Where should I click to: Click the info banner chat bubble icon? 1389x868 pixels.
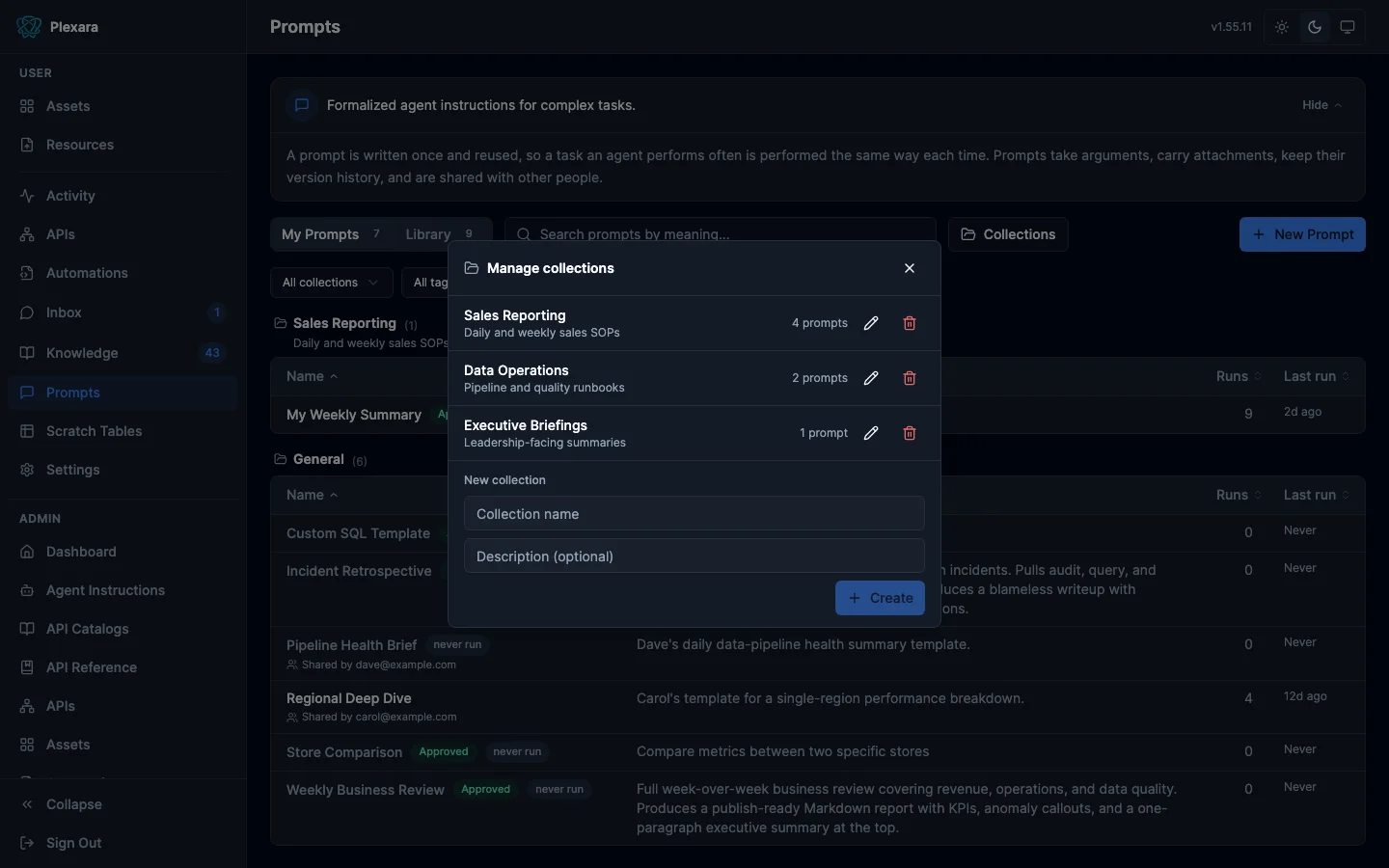tap(302, 105)
